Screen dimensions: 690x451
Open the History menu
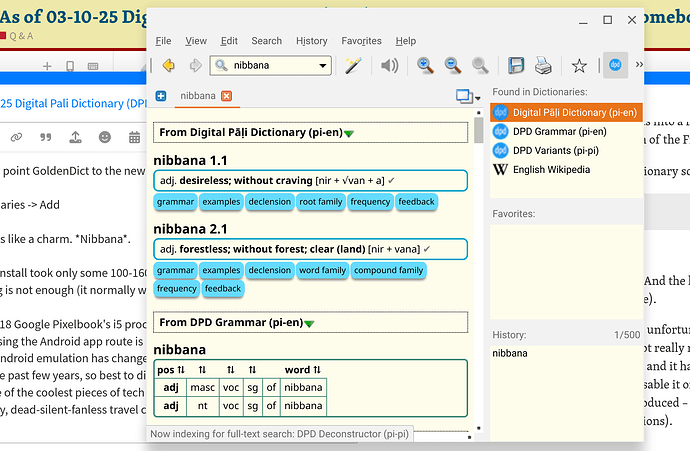coord(312,41)
